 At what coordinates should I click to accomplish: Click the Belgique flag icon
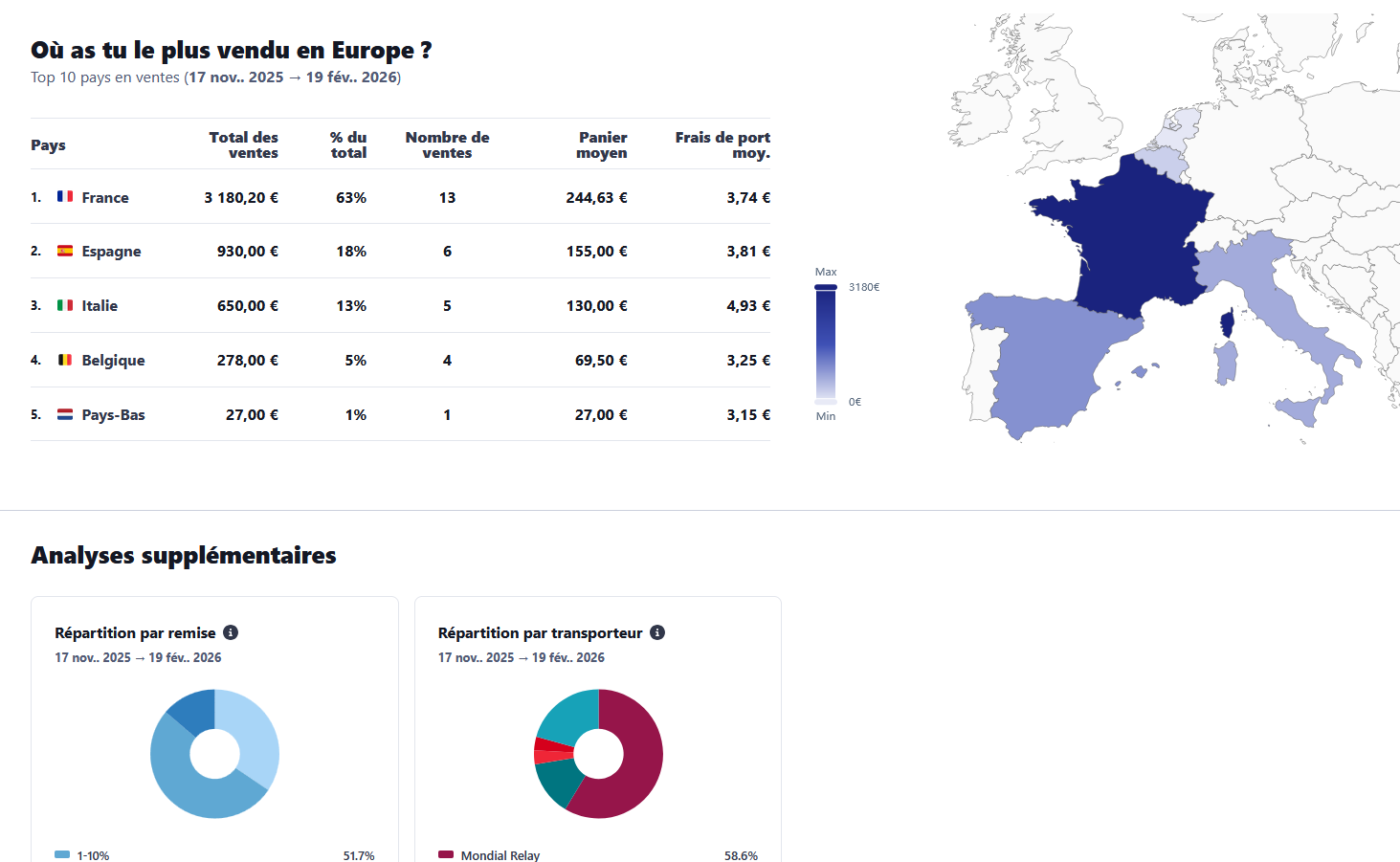click(x=65, y=360)
